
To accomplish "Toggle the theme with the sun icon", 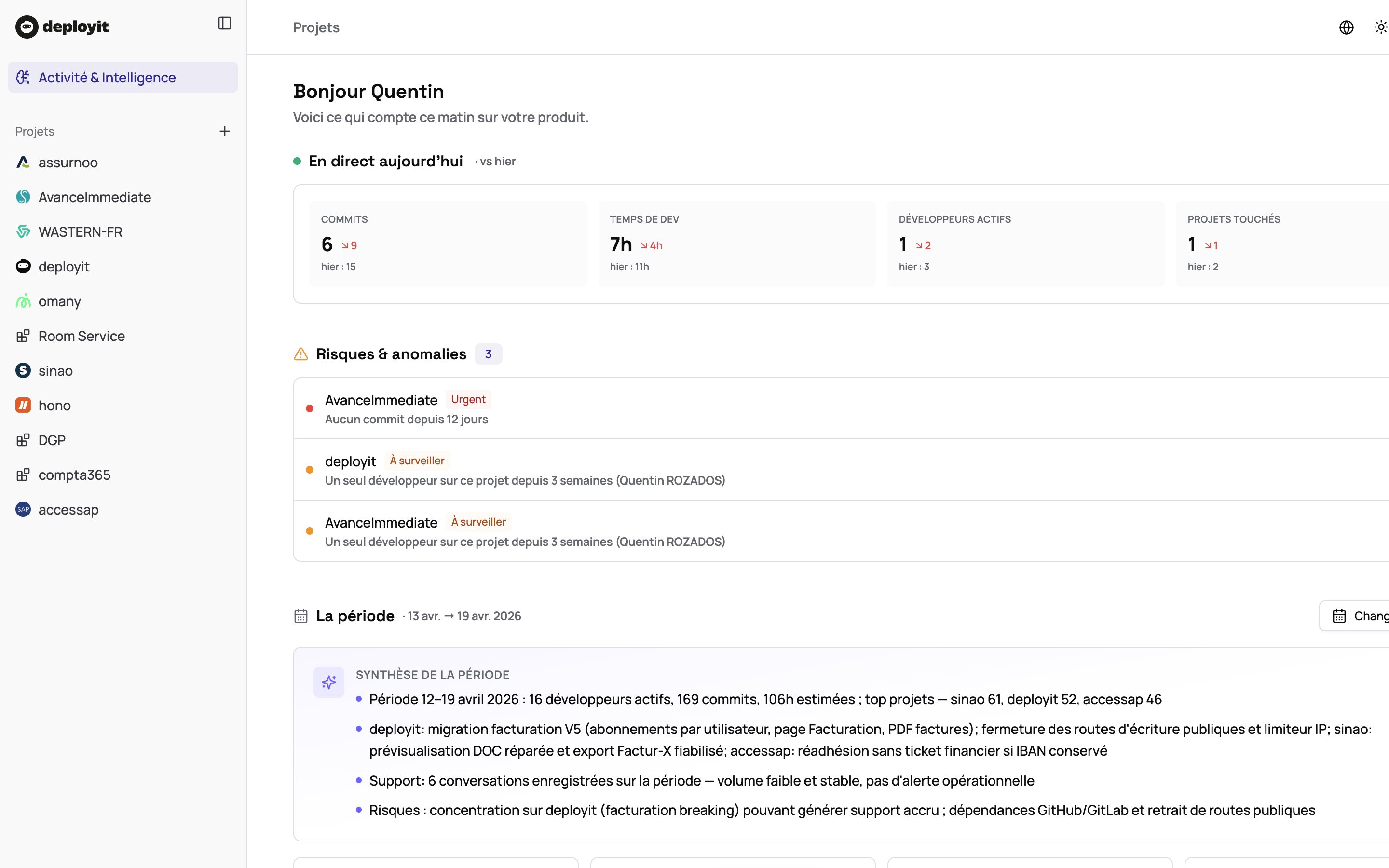I will tap(1380, 27).
